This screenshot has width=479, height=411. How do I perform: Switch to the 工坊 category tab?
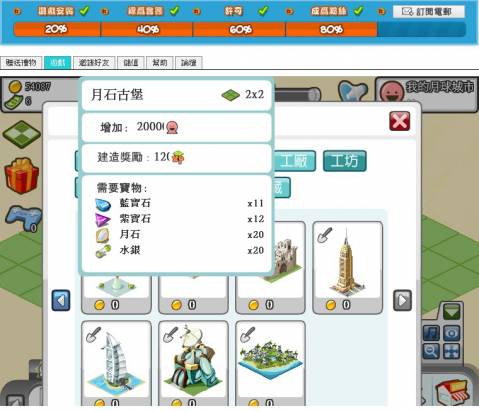tap(345, 161)
